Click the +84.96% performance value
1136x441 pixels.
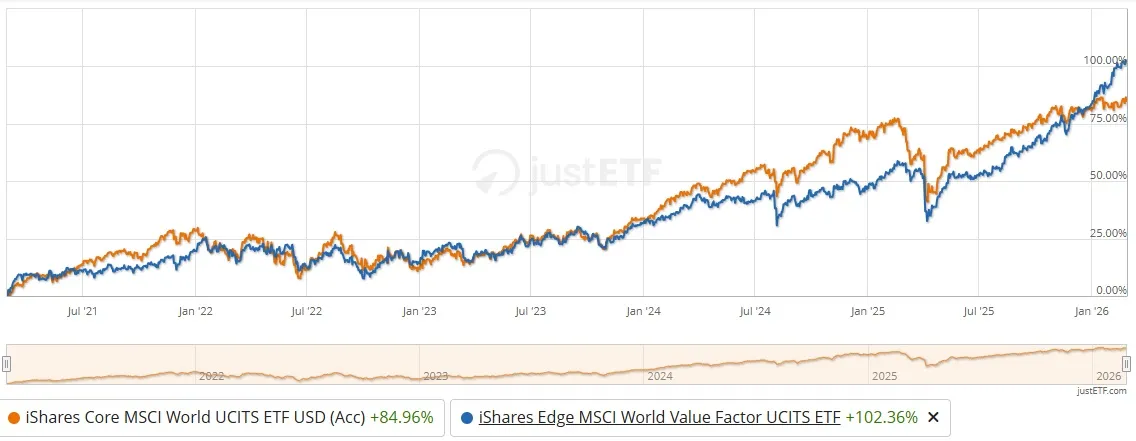[x=402, y=417]
